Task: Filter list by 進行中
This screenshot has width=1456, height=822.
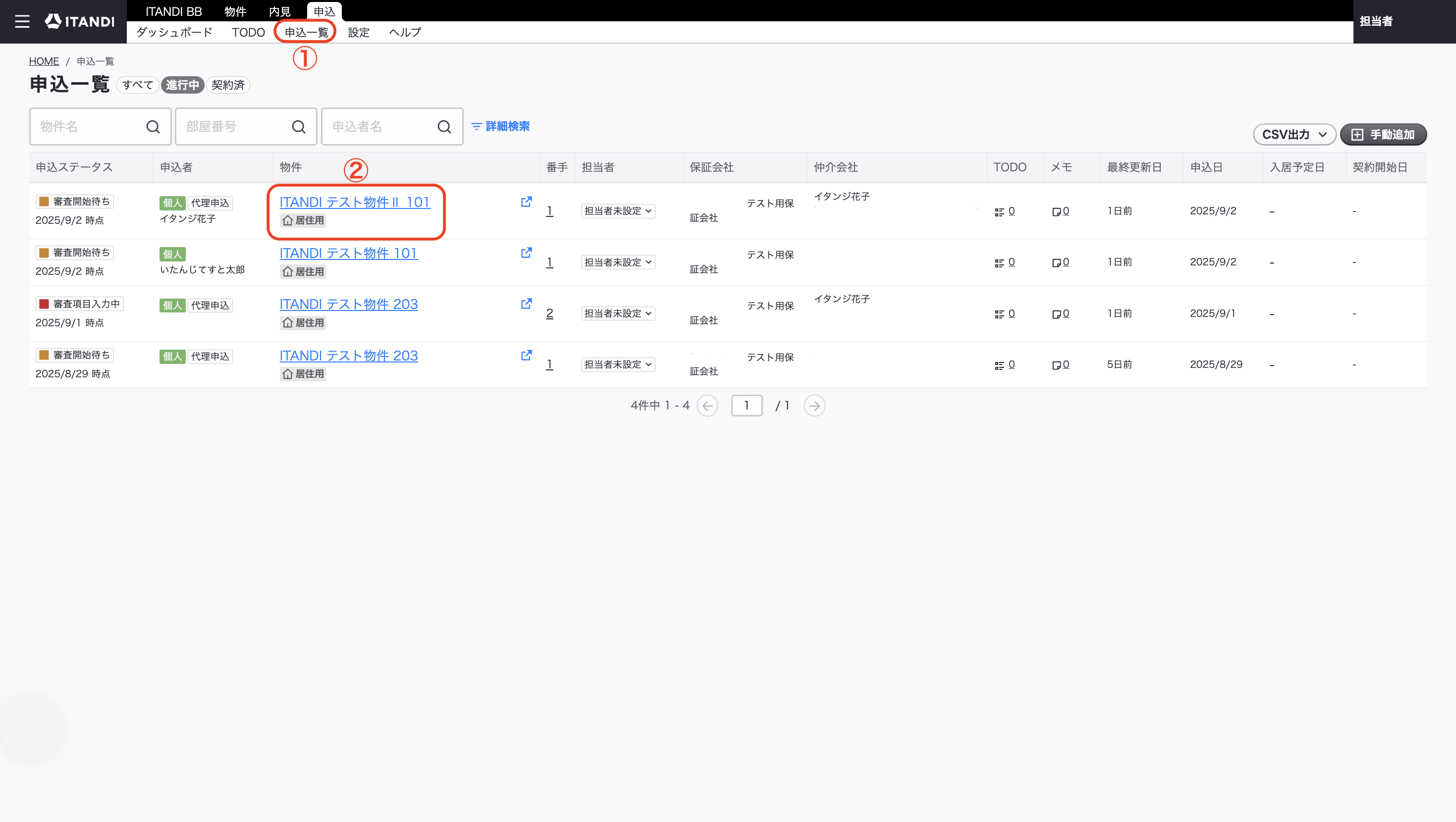Action: [182, 85]
